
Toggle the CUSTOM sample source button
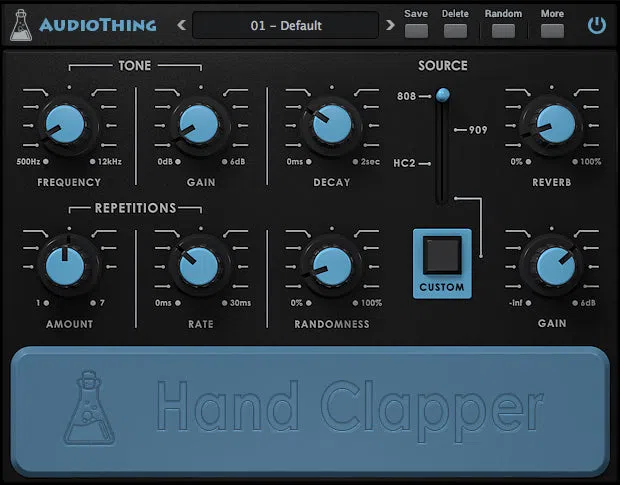point(442,263)
